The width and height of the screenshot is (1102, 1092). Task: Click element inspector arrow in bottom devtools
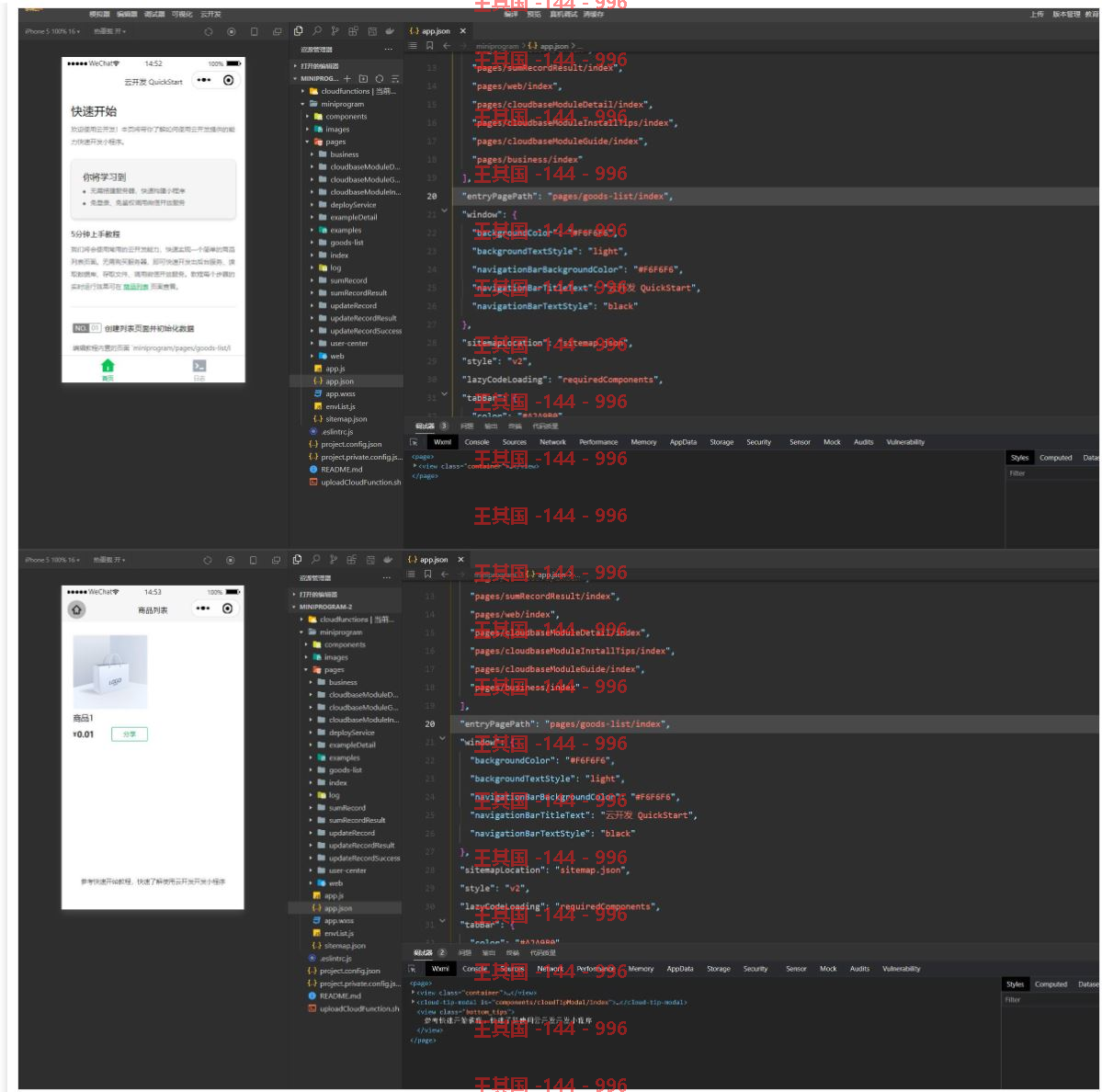[x=413, y=969]
